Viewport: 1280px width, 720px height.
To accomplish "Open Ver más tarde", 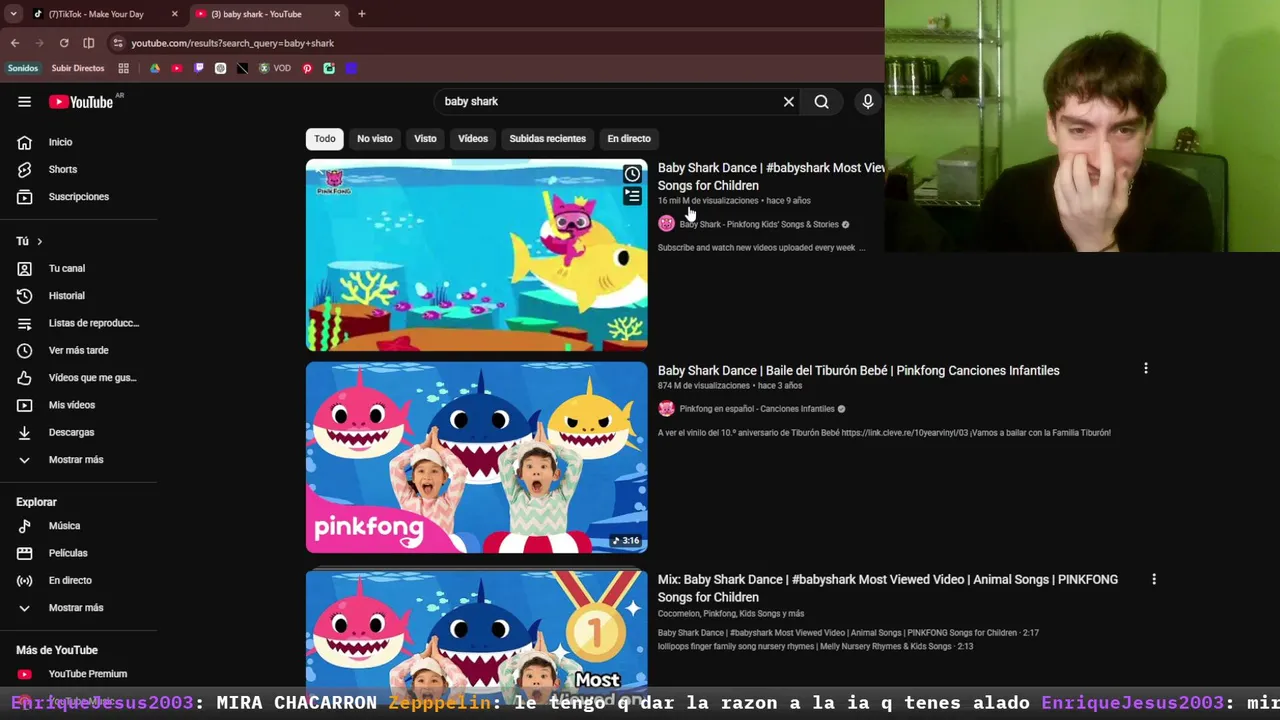I will [78, 350].
